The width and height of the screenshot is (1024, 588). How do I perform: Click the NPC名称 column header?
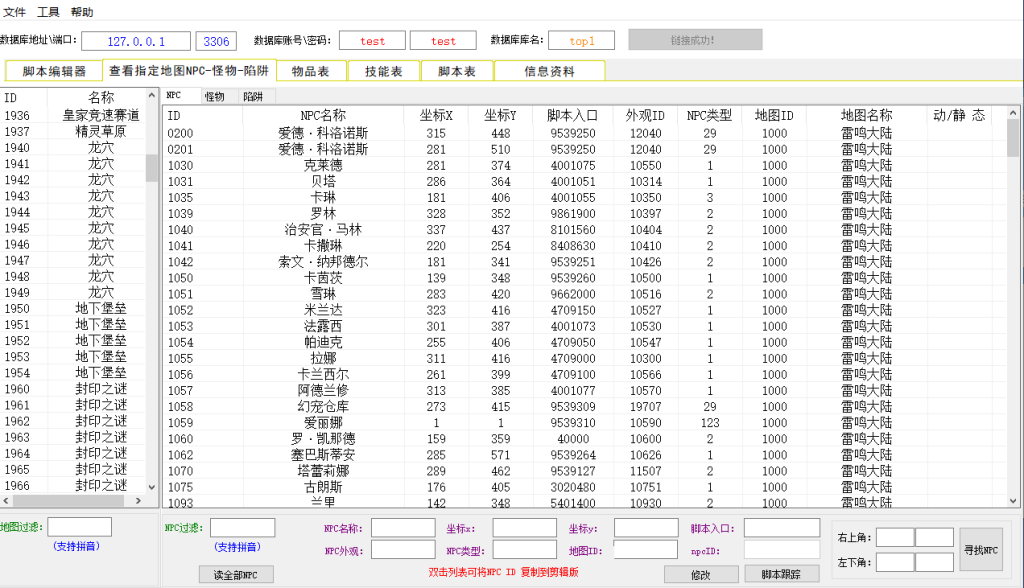coord(323,116)
